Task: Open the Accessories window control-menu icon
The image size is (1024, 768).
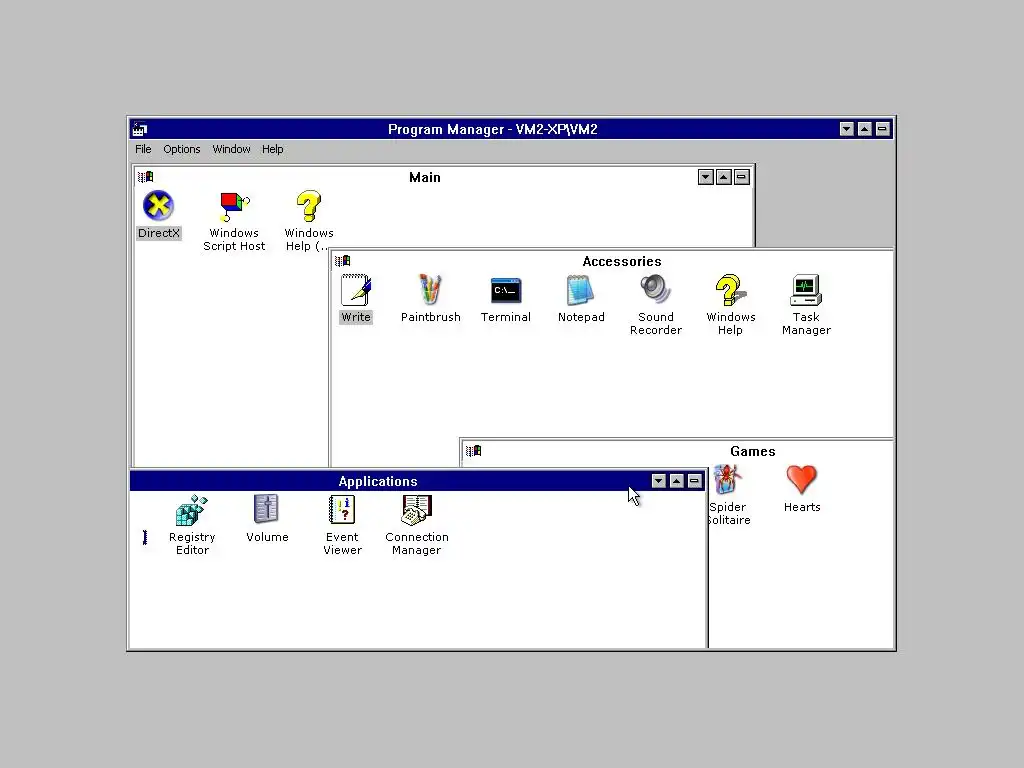Action: 343,261
